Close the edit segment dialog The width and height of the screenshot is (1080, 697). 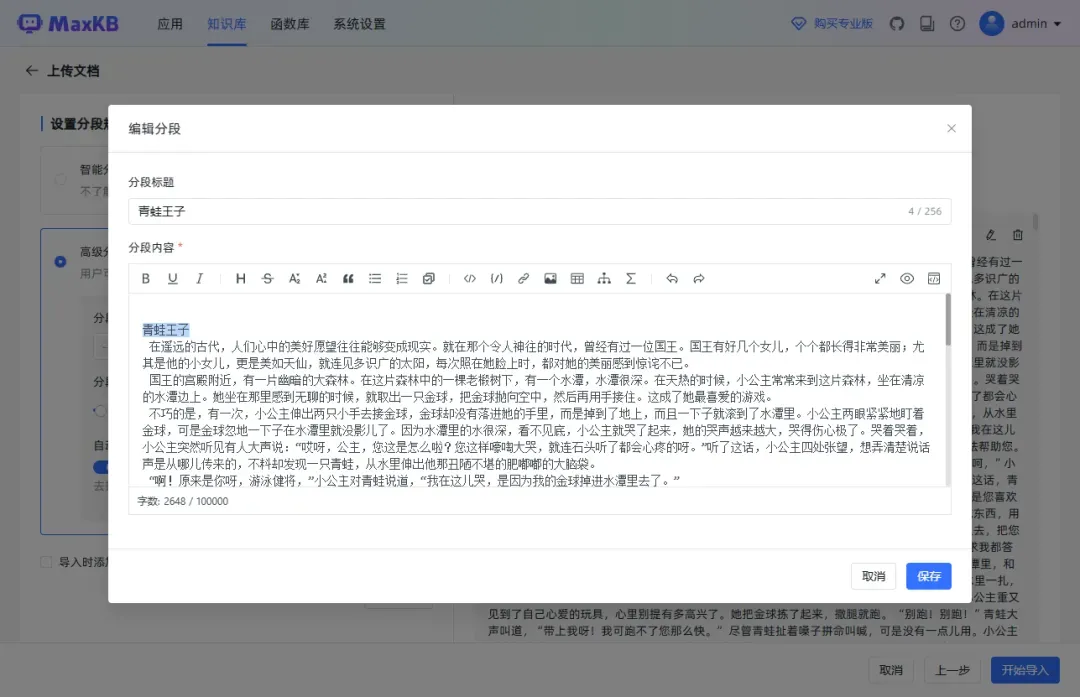[951, 128]
